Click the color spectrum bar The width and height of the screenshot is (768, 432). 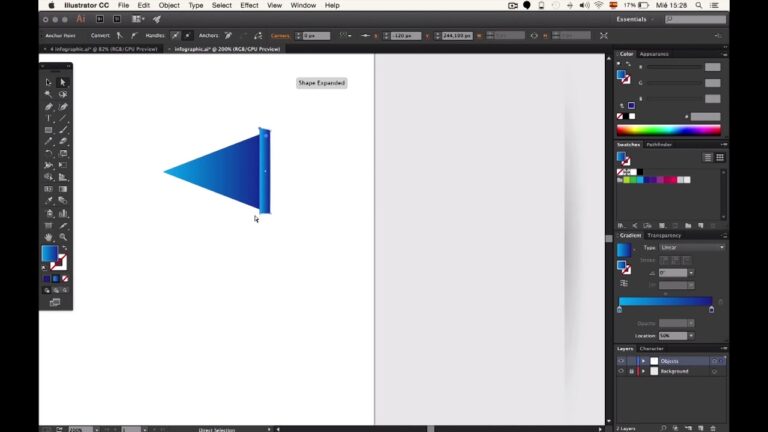[x=669, y=130]
